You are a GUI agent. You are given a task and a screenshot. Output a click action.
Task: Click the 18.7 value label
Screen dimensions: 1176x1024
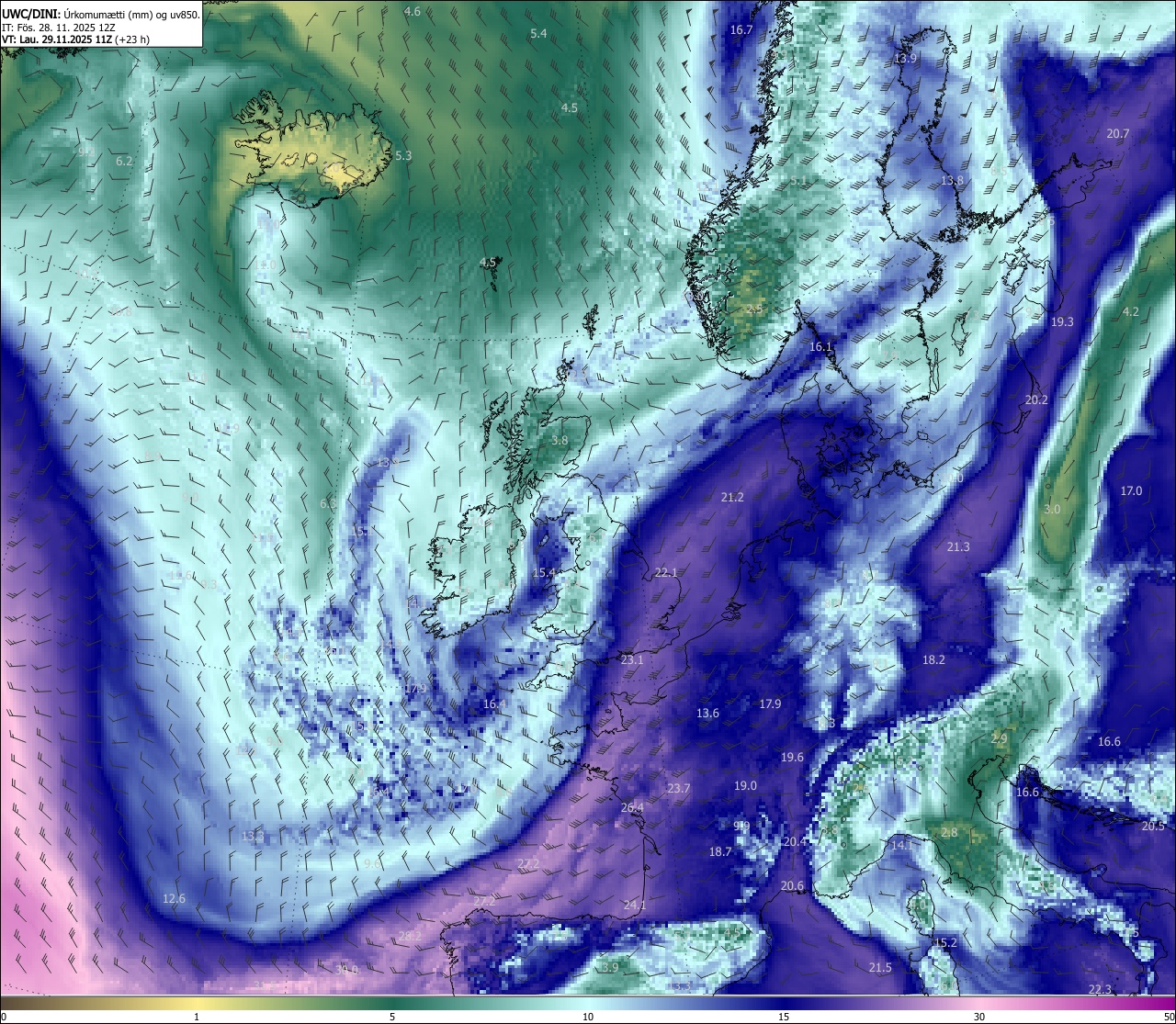point(720,851)
